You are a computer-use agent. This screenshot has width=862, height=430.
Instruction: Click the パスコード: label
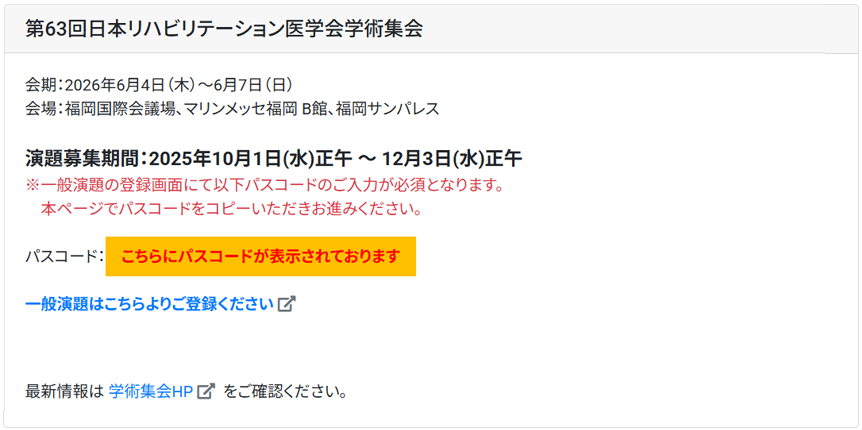[x=64, y=257]
